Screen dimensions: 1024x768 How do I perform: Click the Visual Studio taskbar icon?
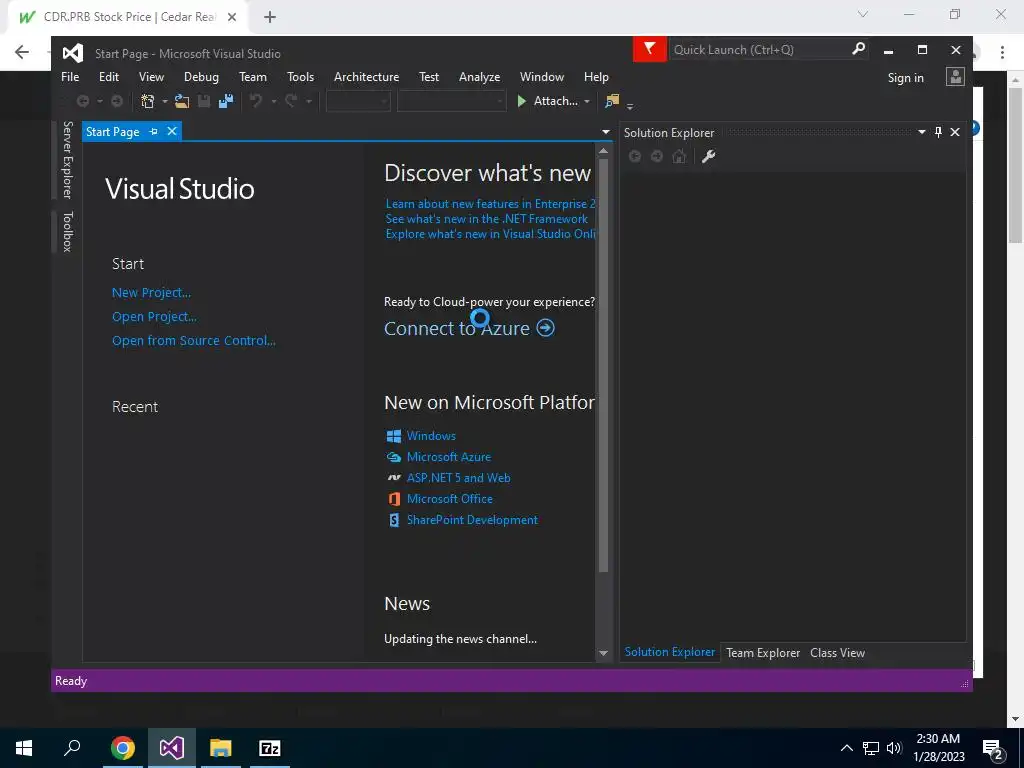172,748
